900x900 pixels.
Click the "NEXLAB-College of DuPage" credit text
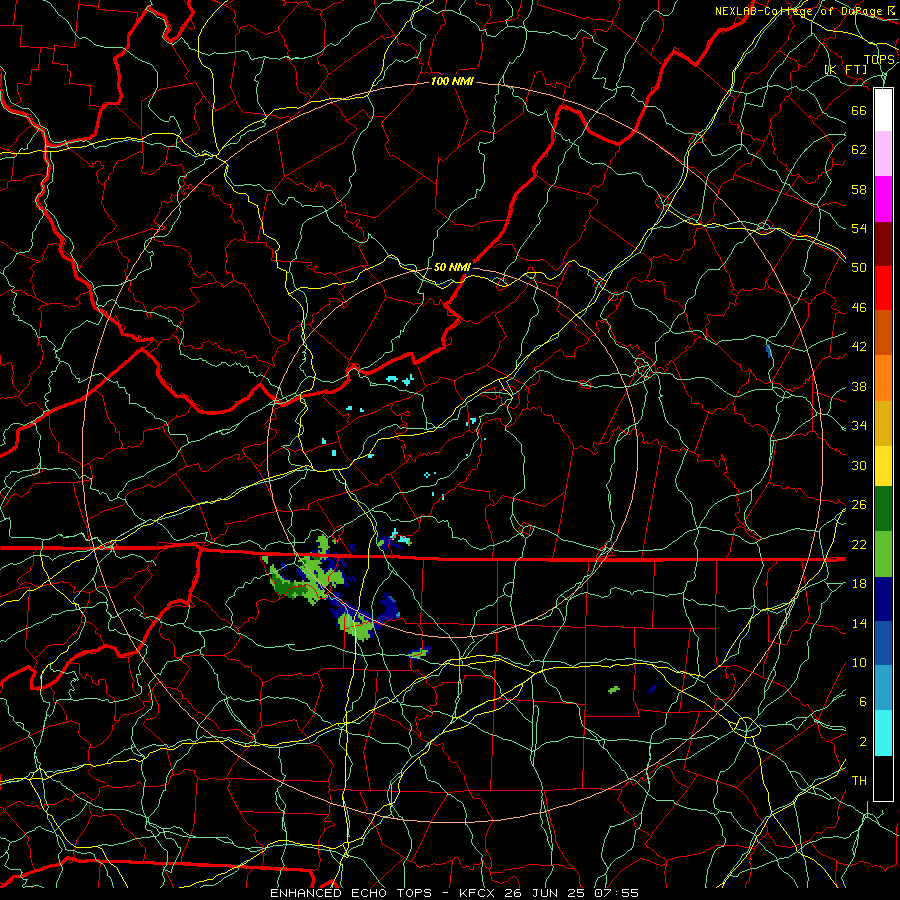pos(798,11)
